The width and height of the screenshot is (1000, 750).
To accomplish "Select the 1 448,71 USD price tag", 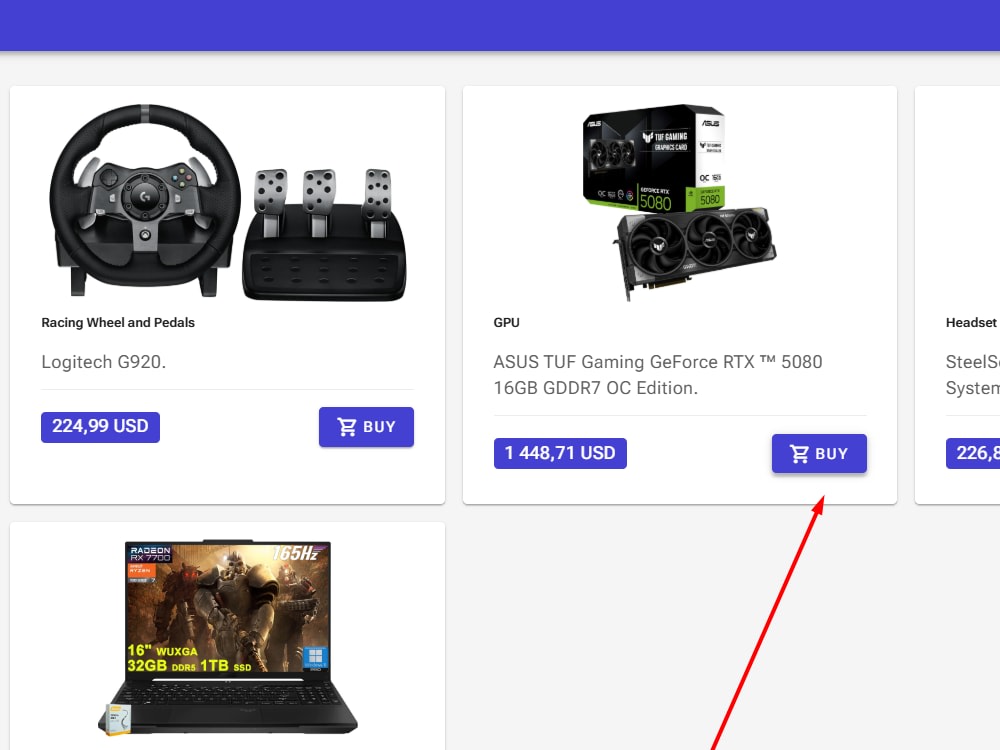I will pos(560,453).
